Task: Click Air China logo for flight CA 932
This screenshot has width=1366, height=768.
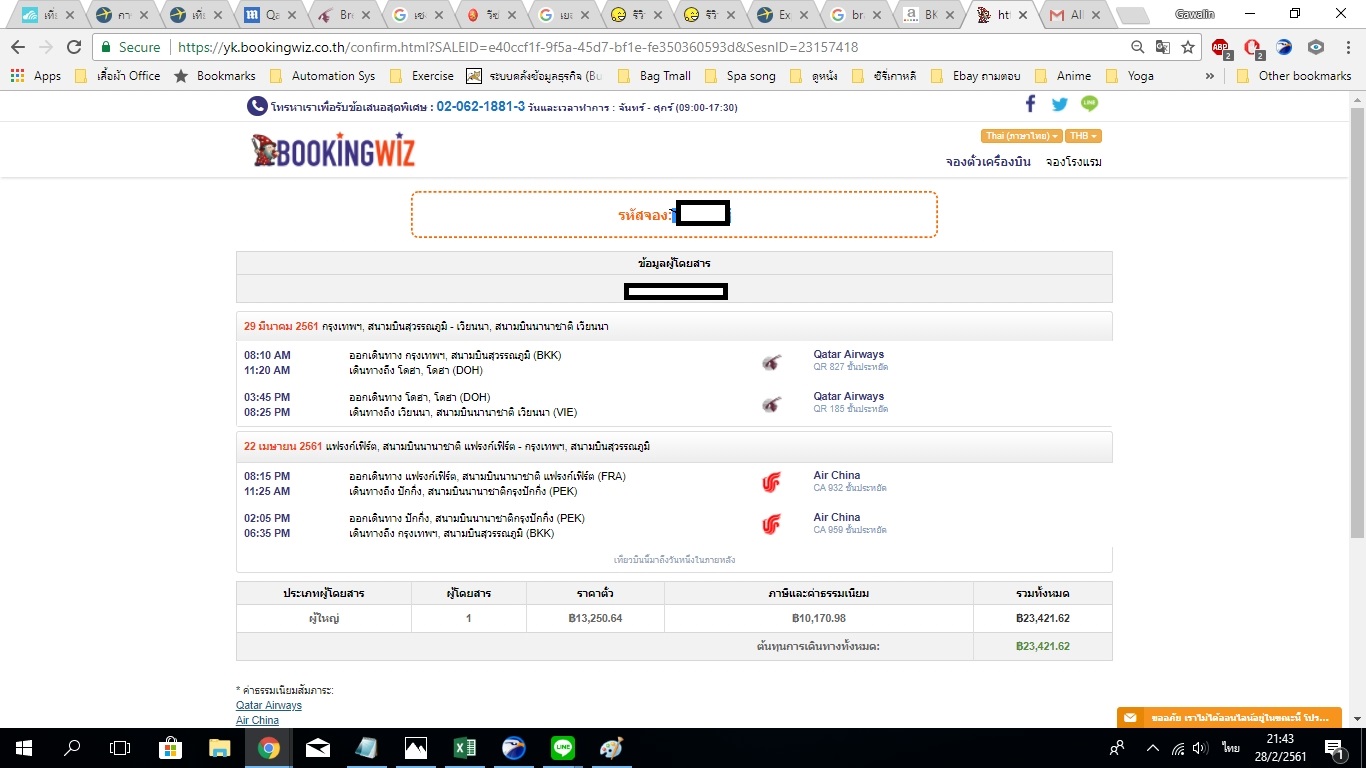Action: 771,483
